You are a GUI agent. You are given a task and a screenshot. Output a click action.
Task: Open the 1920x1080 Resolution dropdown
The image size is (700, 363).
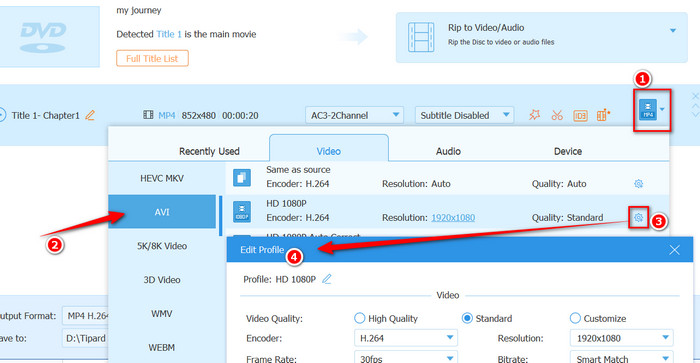click(x=621, y=338)
